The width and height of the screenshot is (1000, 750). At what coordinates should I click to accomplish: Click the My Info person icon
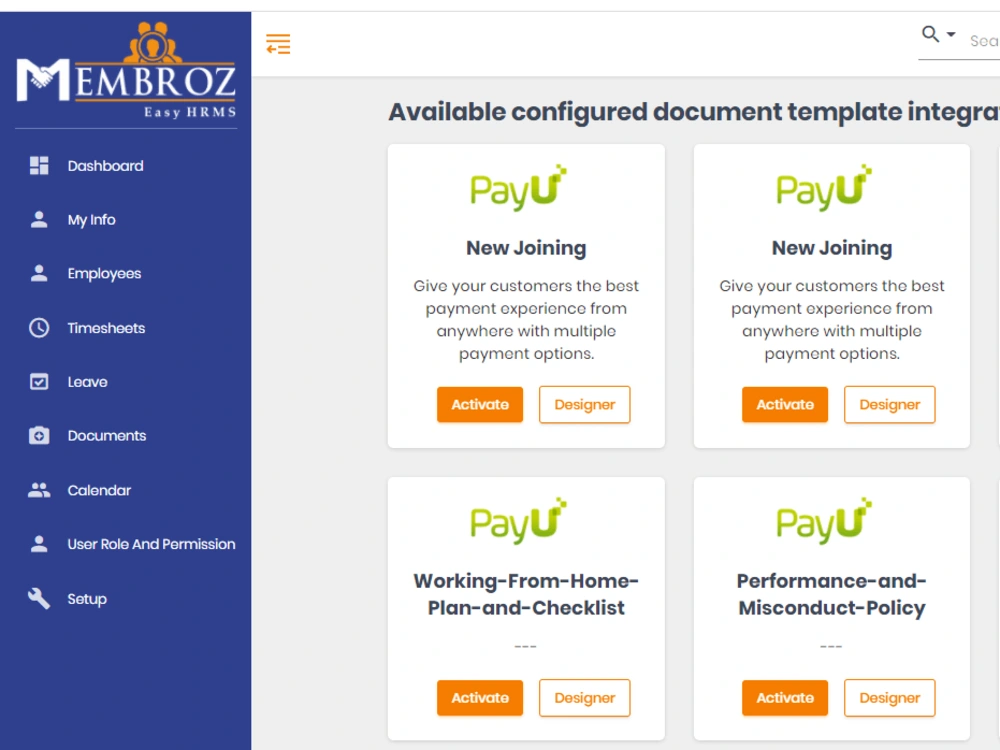[39, 219]
